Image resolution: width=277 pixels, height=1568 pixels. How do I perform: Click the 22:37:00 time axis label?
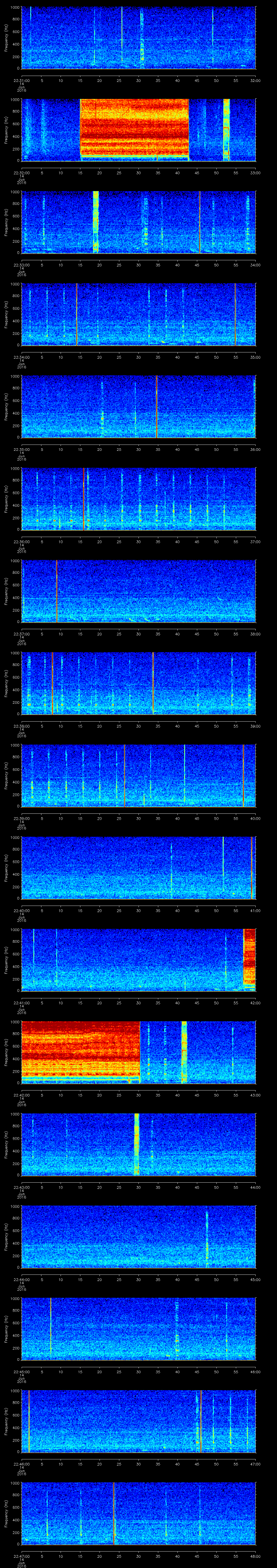click(21, 634)
